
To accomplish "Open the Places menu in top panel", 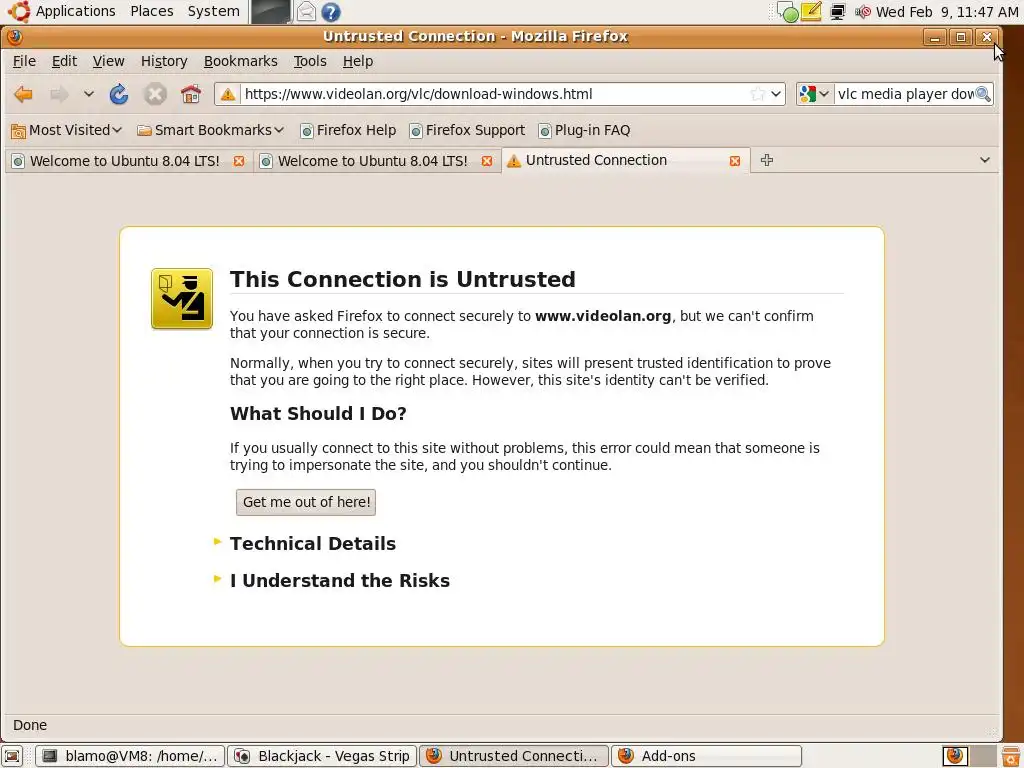I will (152, 11).
